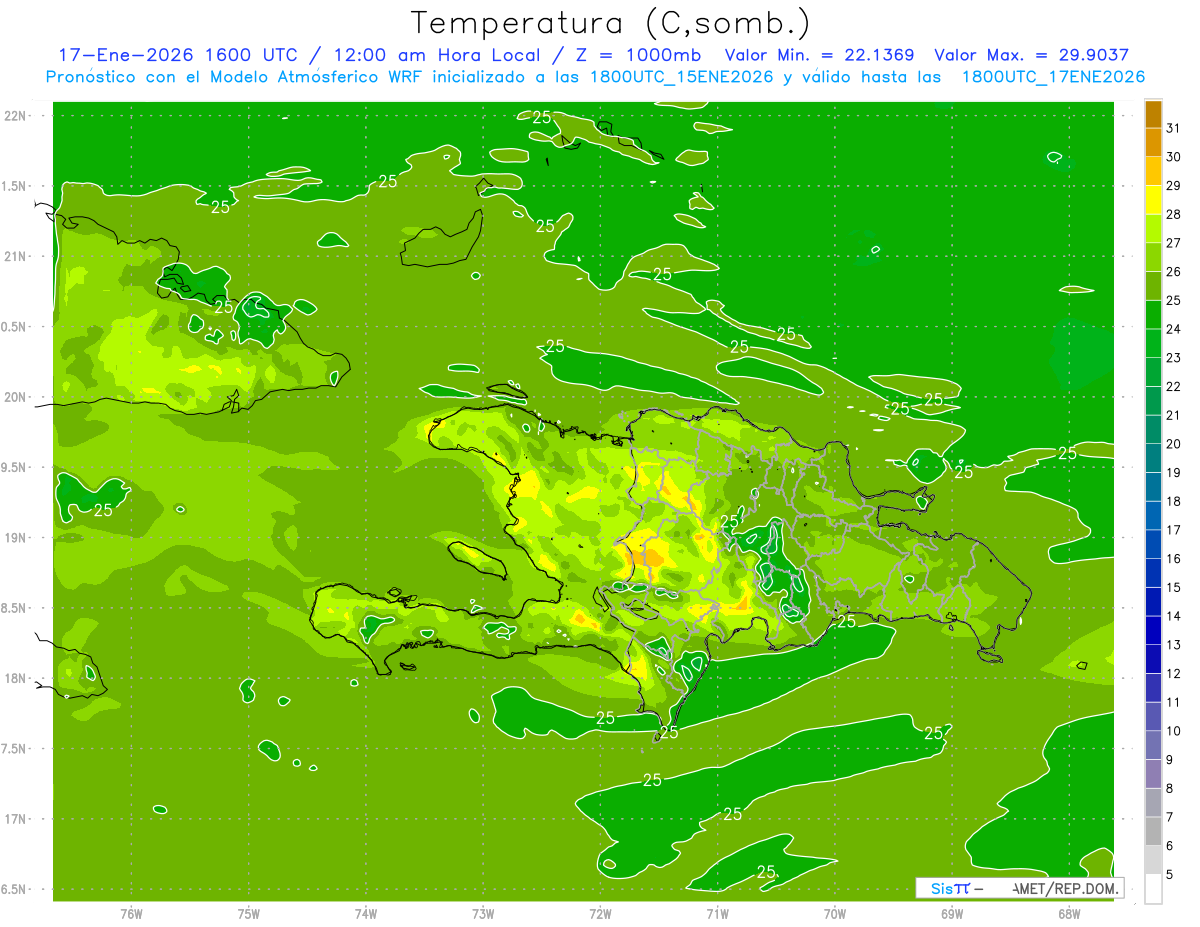Click the 69W longitude axis label
Screen dimensions: 1200x927
951,914
